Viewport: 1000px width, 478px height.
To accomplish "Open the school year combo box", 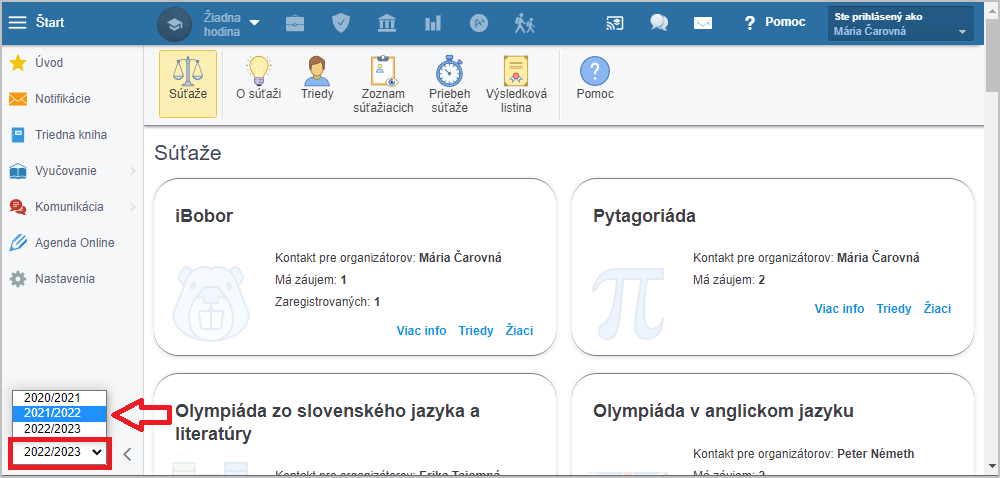I will (x=61, y=453).
